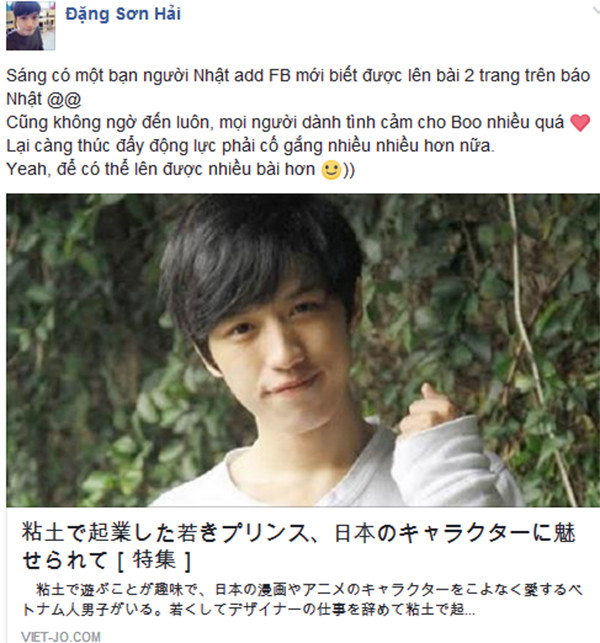Click the trailing ellipsis of the article description
Viewport: 600px width, 643px height.
pos(470,613)
